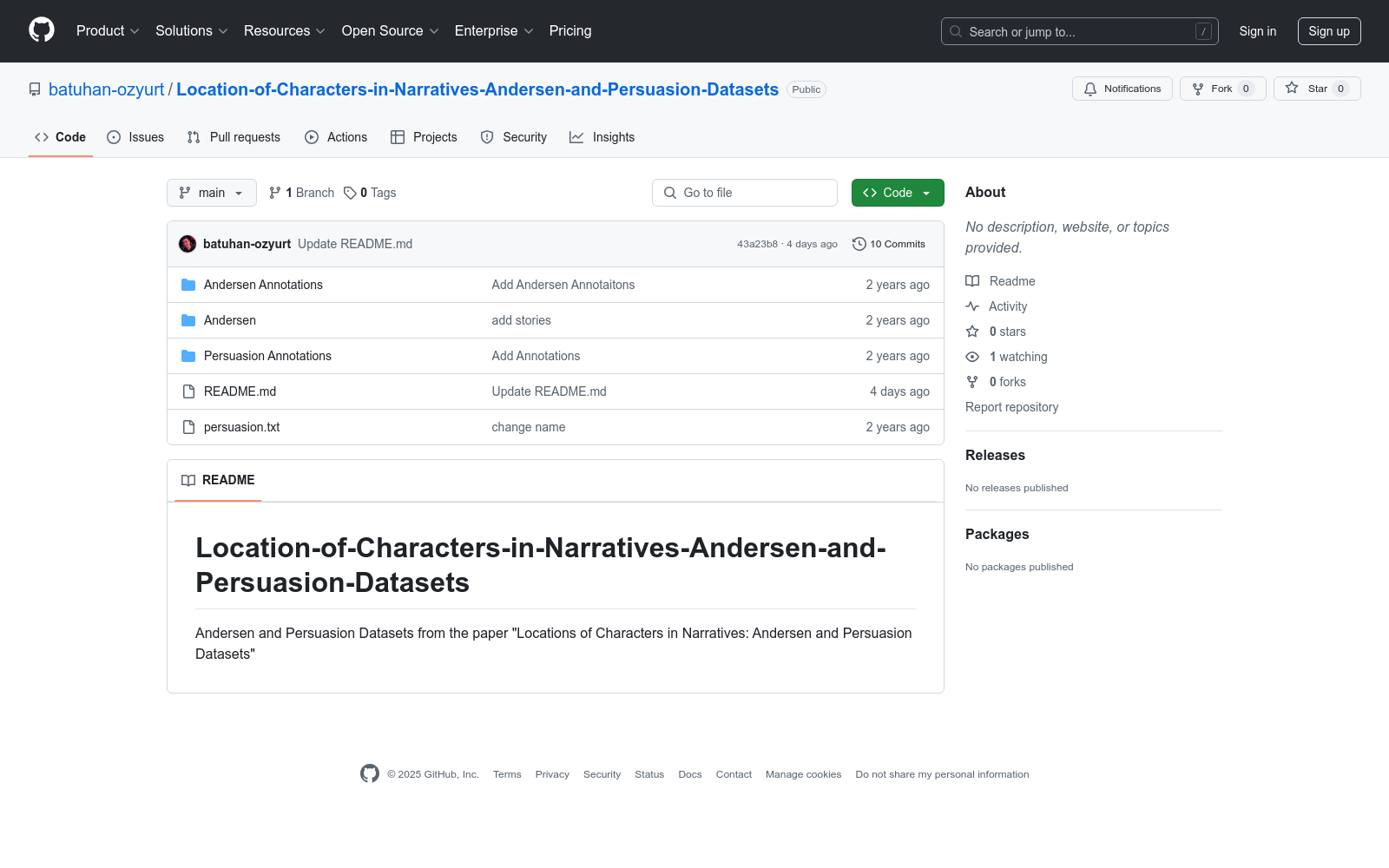Open the change name commit message
The image size is (1389, 868).
click(529, 427)
